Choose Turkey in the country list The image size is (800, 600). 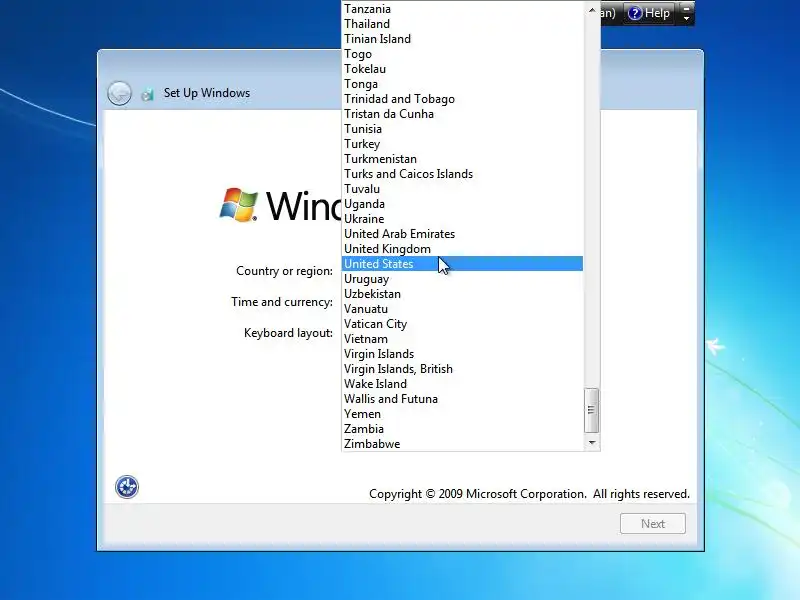point(462,144)
